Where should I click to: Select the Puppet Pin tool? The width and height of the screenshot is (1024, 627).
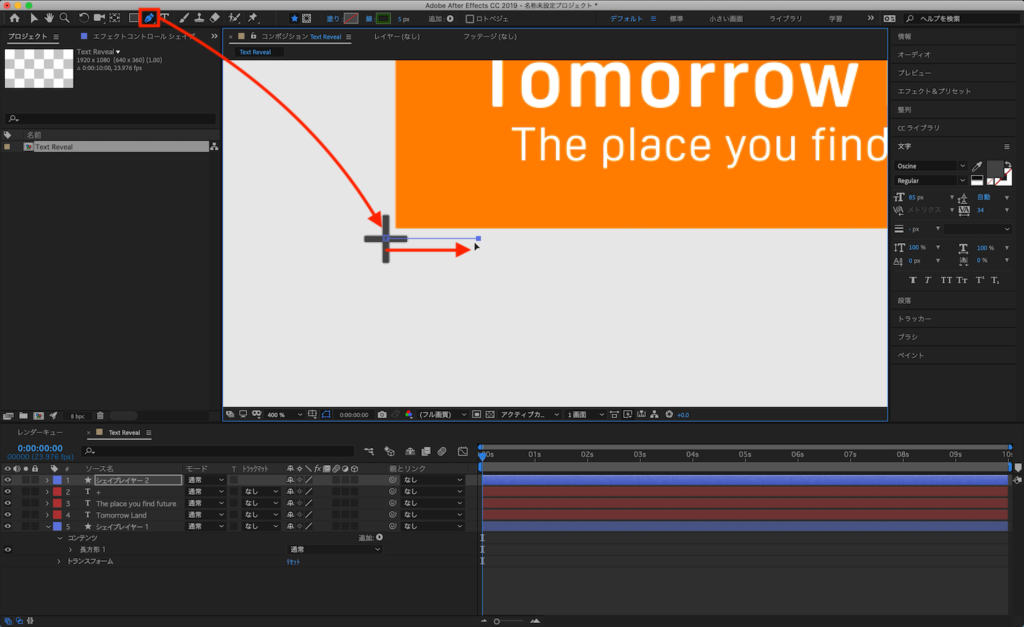coord(253,18)
